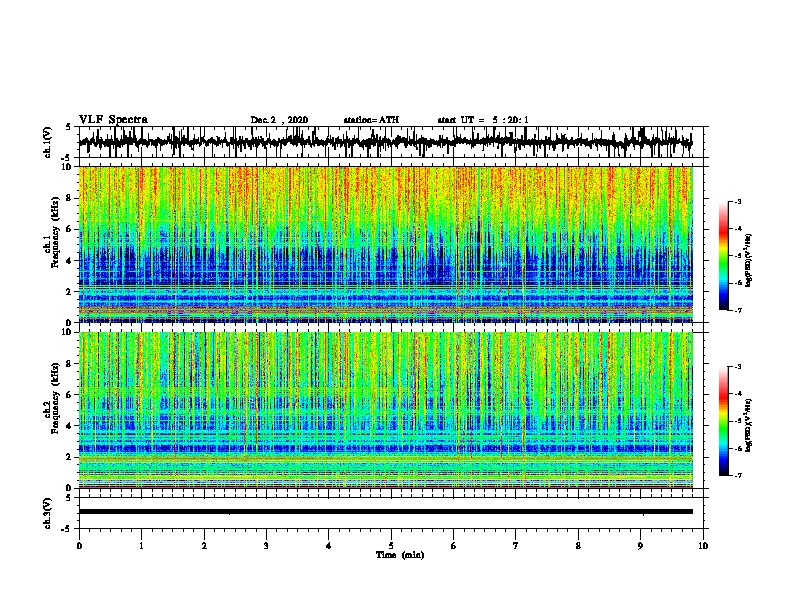Click the "Time (min)" axis title
792x612 pixels.
(400, 555)
